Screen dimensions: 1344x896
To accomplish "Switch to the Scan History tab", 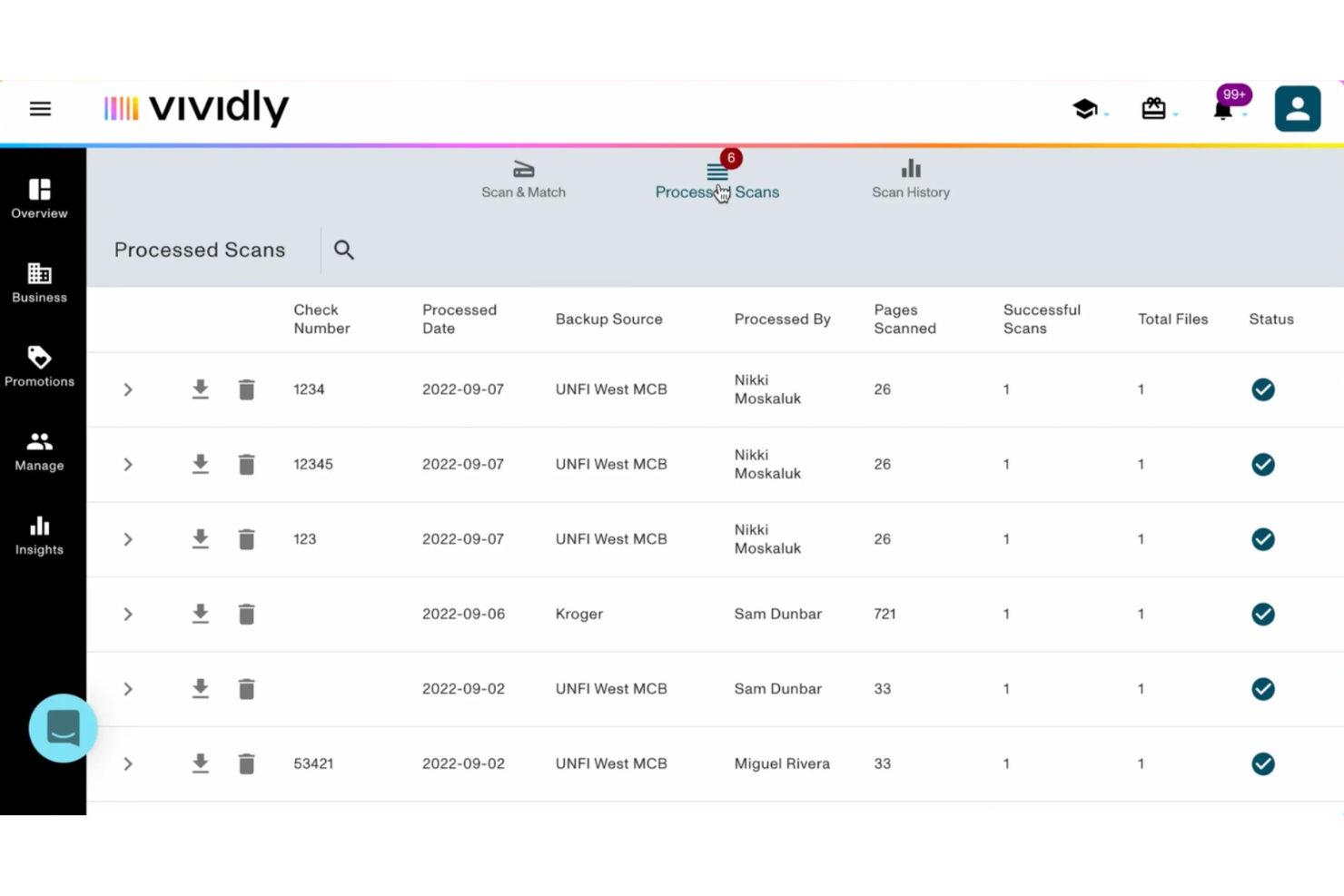I will click(x=911, y=180).
